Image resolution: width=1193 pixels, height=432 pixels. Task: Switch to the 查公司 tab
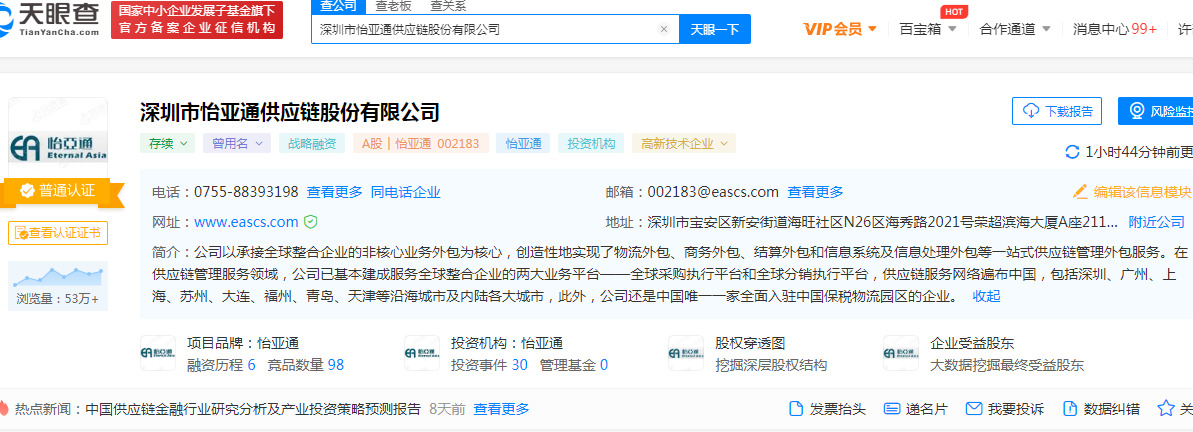coord(337,6)
